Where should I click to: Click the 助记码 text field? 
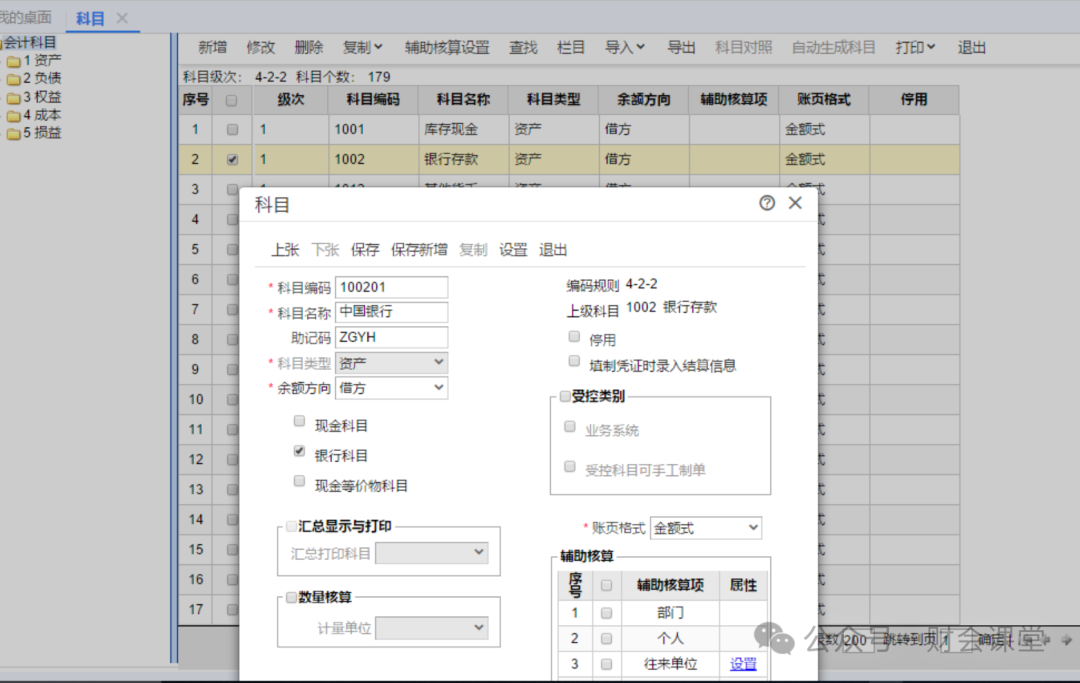(391, 338)
